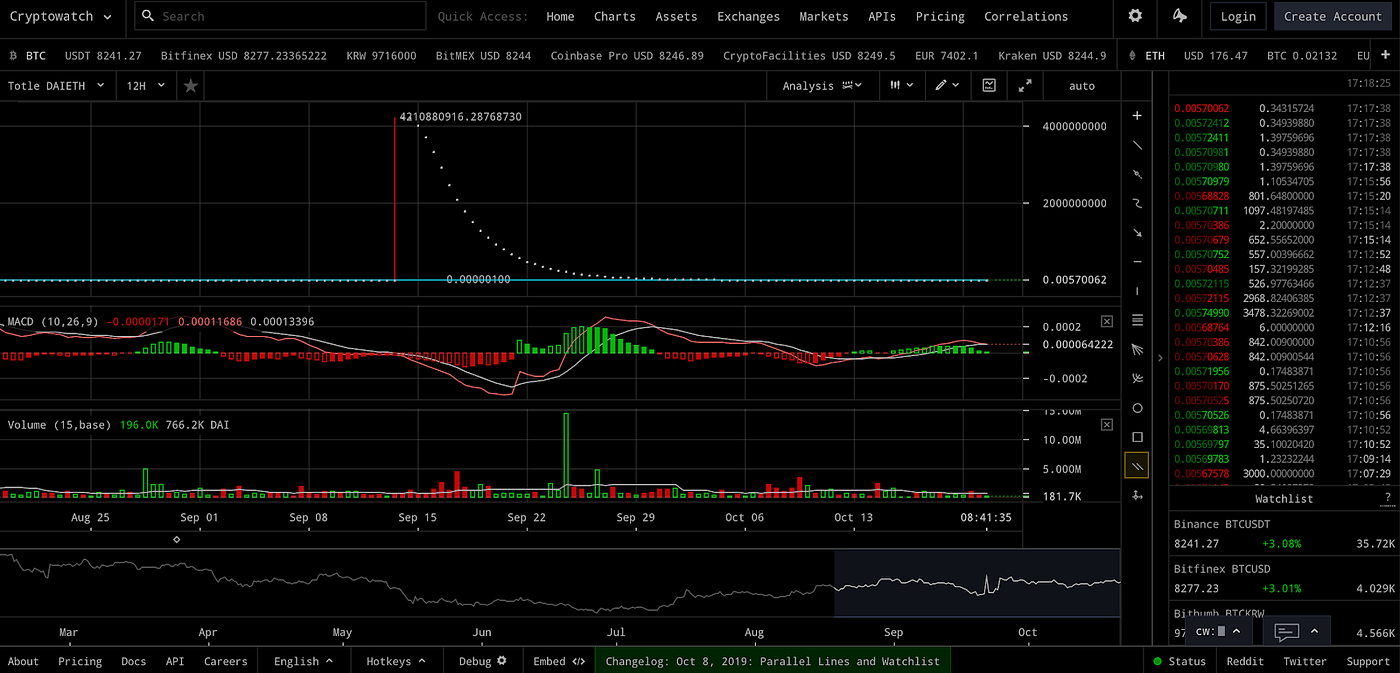Open the Cryptowatch logo menu
This screenshot has width=1400, height=673.
click(59, 16)
